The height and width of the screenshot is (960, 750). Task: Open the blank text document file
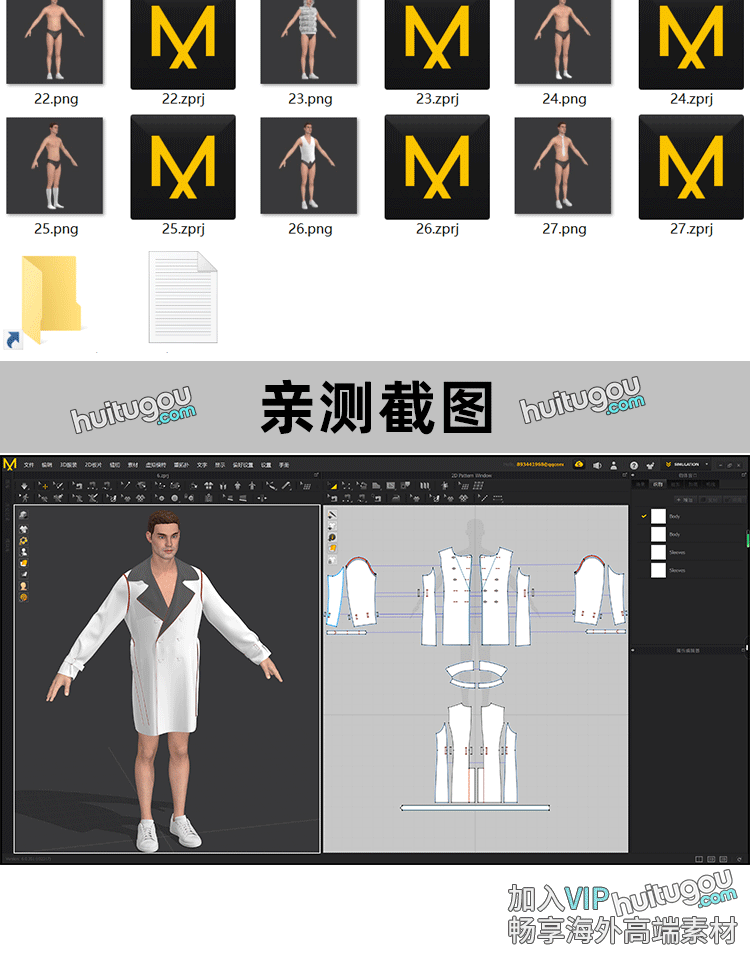tap(183, 297)
